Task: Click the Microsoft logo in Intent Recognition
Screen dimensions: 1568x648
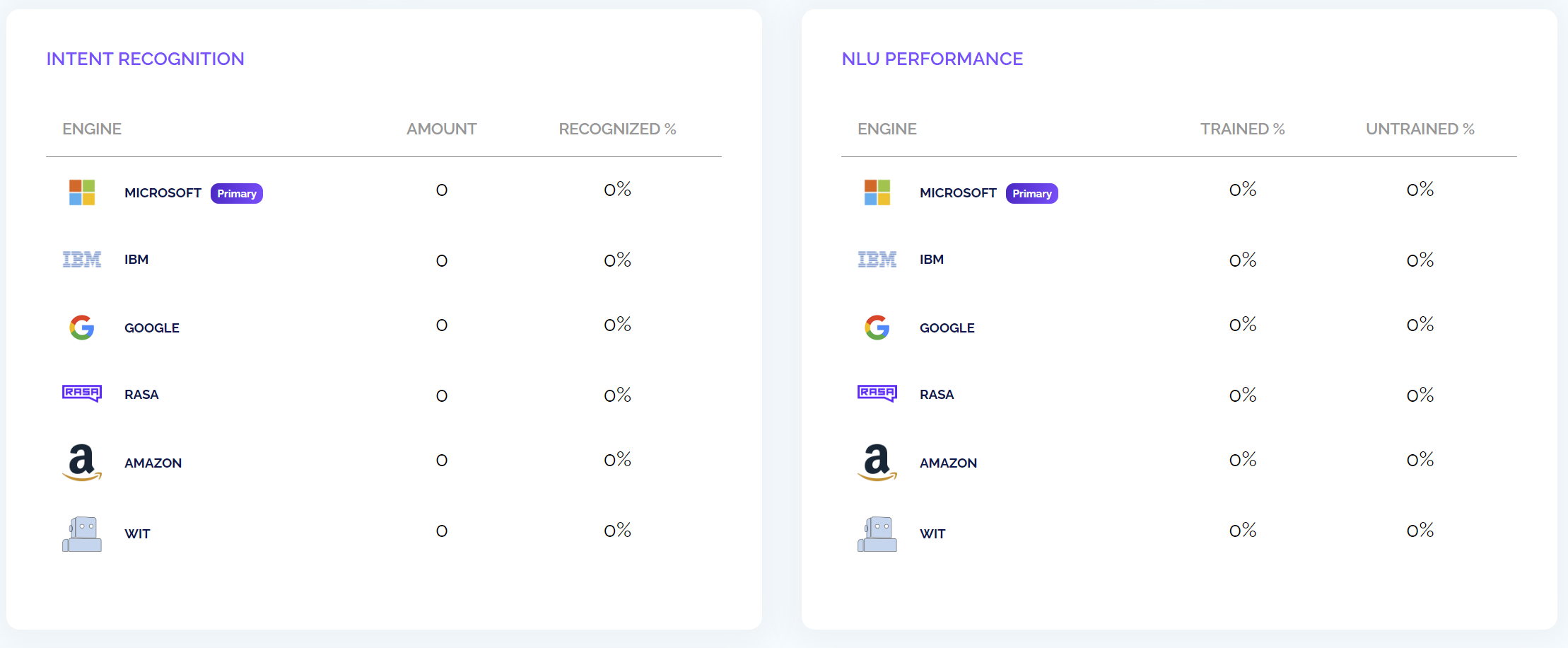Action: [x=82, y=192]
